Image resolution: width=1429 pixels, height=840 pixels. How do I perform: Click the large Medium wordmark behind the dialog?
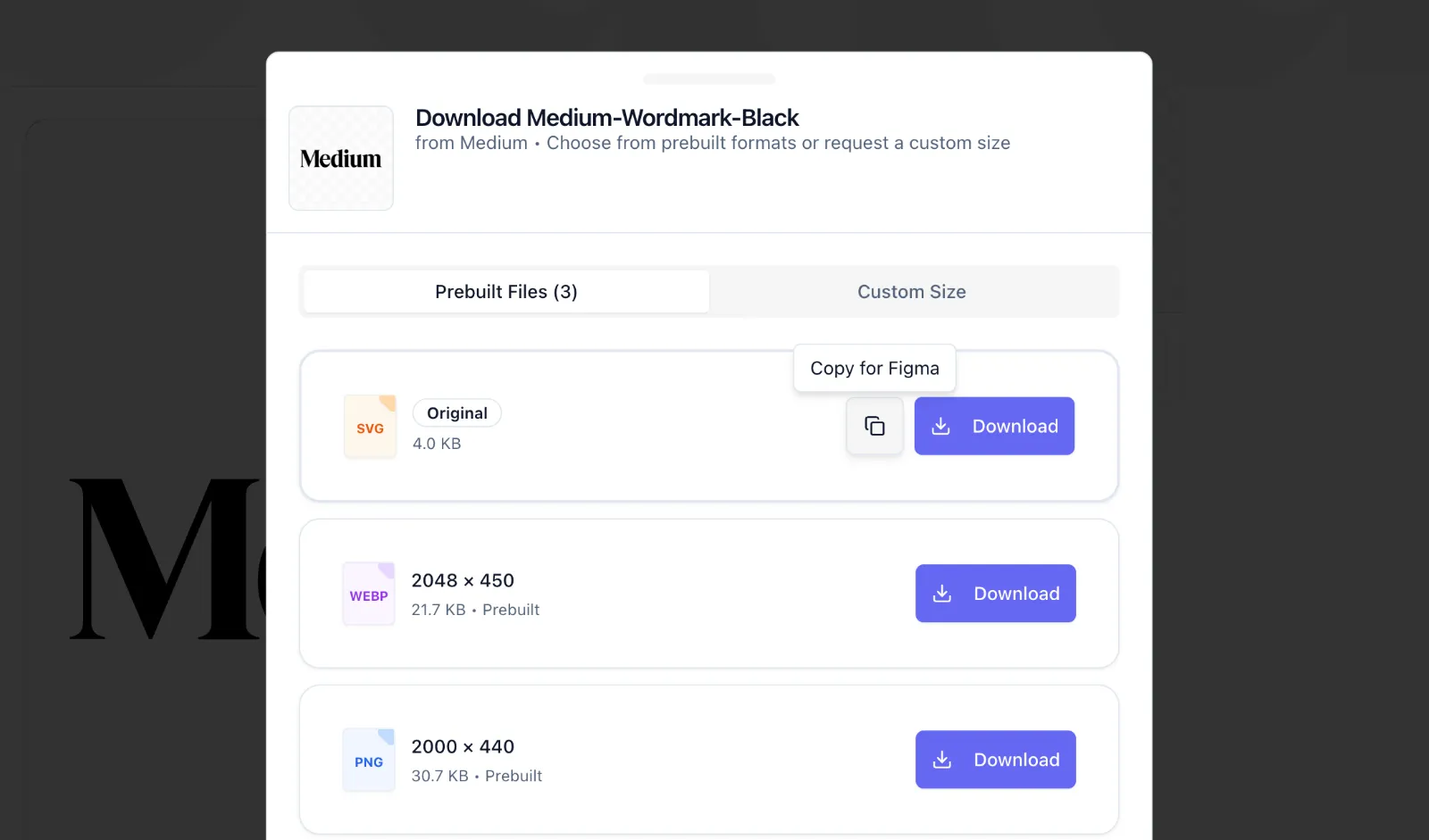167,559
